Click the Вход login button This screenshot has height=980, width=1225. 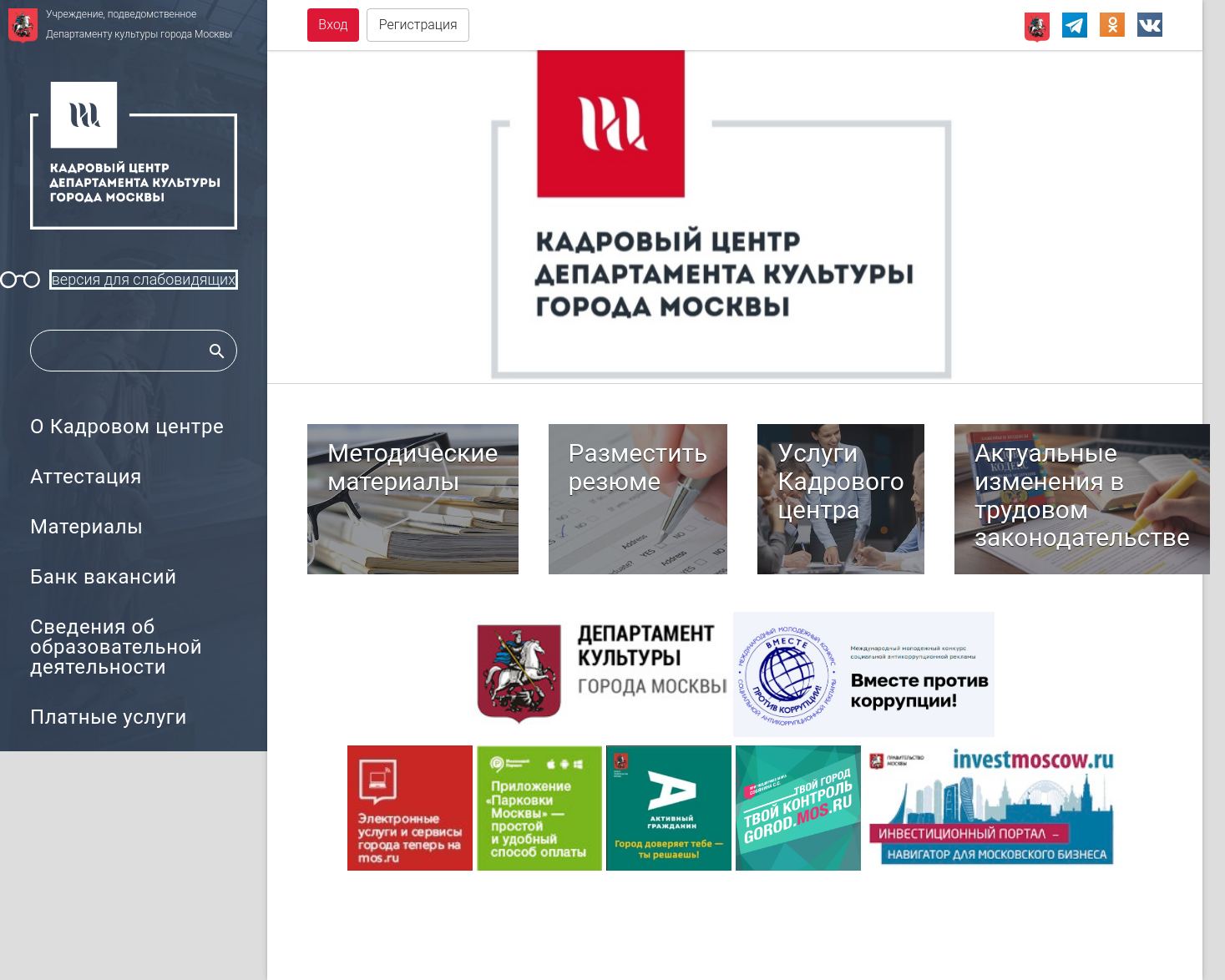pos(332,25)
